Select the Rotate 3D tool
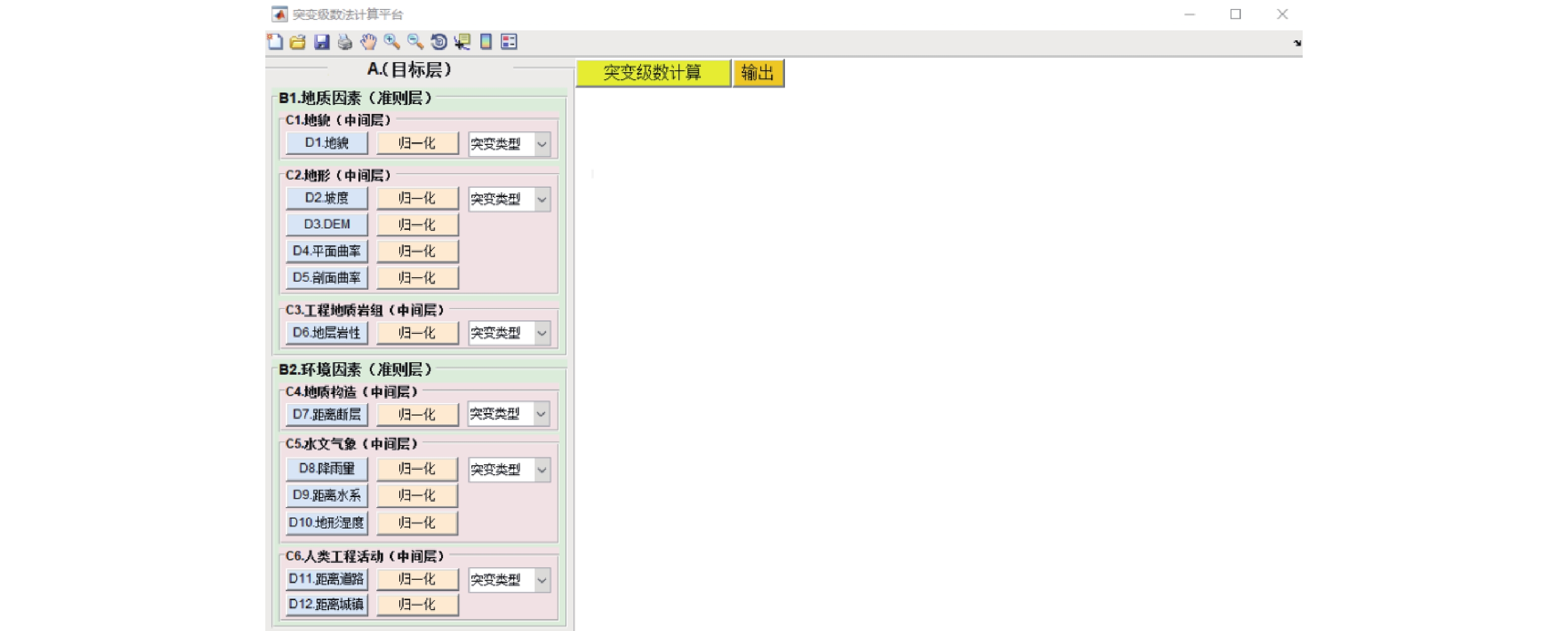The width and height of the screenshot is (1568, 631). 439,41
